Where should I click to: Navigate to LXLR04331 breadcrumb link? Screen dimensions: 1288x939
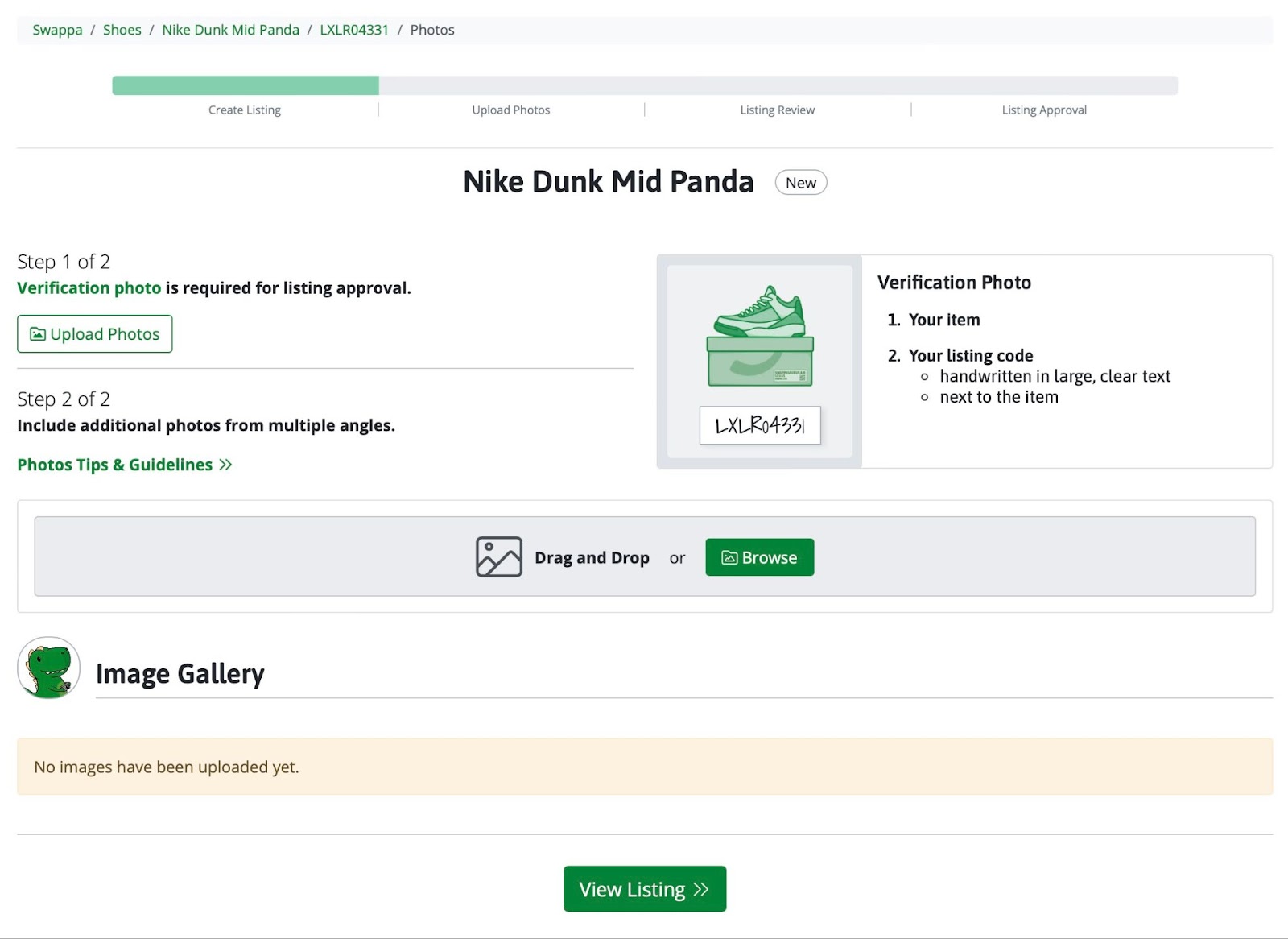(354, 30)
